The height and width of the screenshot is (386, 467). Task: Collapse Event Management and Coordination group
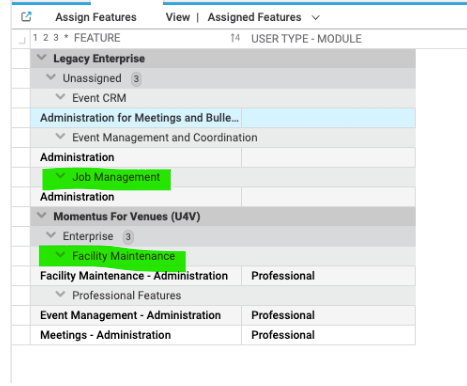point(60,136)
